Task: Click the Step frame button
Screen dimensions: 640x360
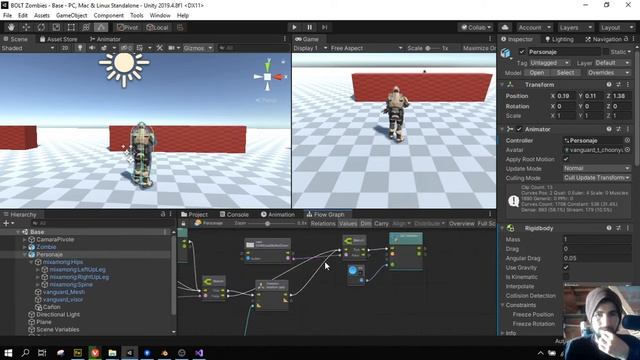Action: click(x=324, y=27)
